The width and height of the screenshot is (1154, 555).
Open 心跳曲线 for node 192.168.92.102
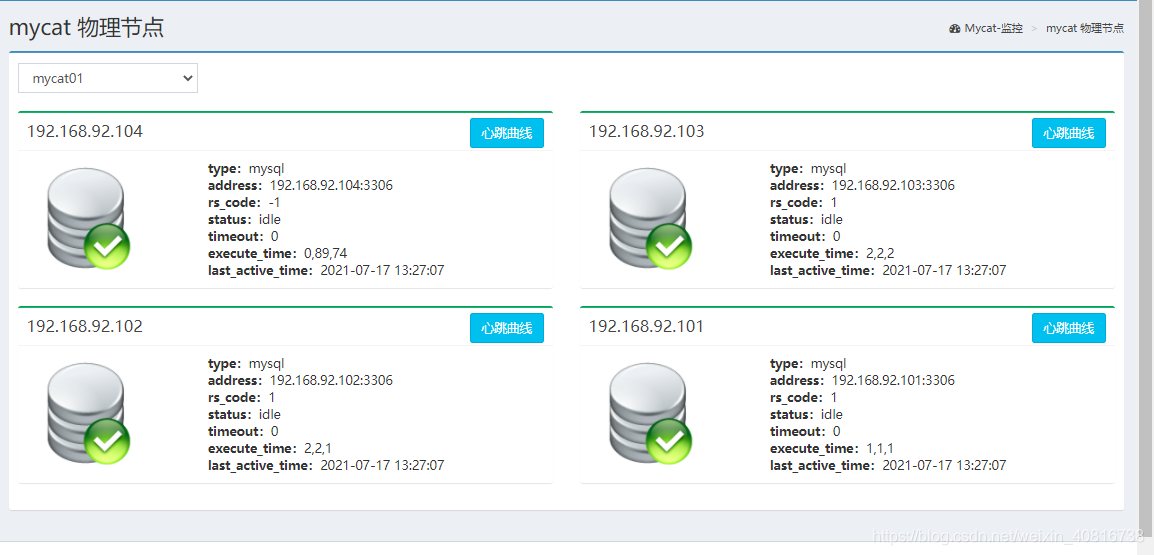[506, 328]
